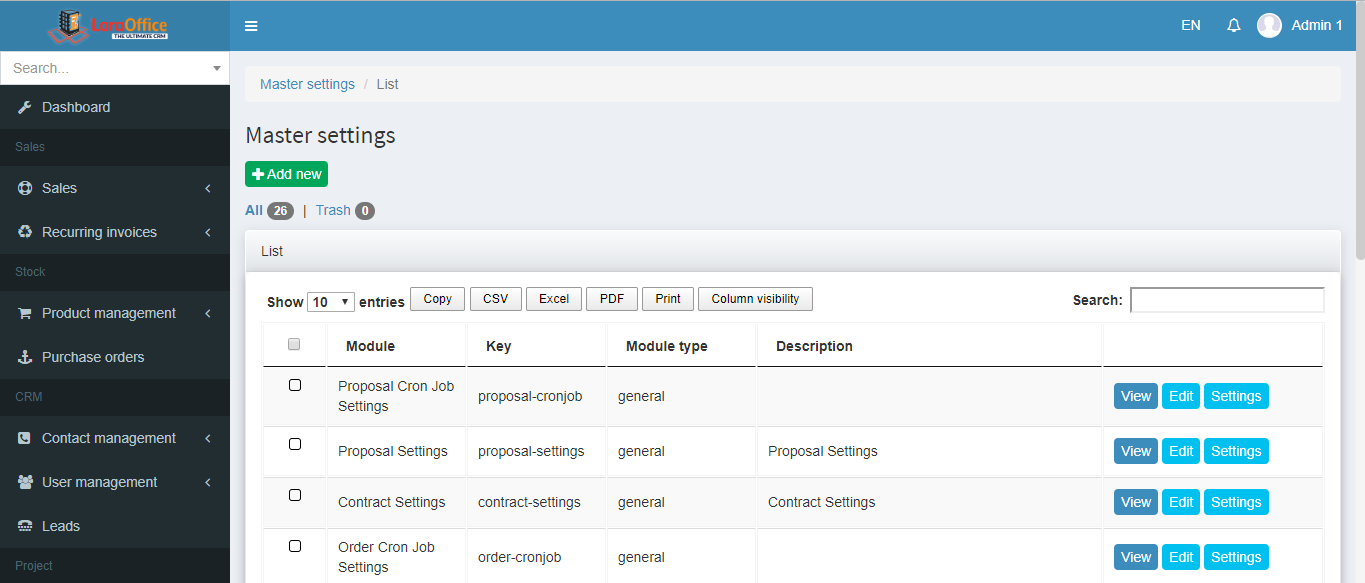Viewport: 1365px width, 583px height.
Task: Open the Leads sidebar menu item
Action: [60, 526]
